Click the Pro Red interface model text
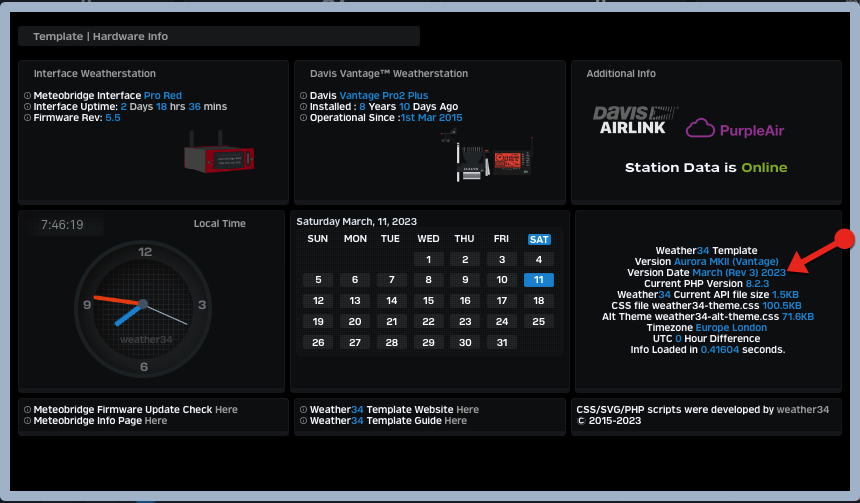 pyautogui.click(x=162, y=95)
